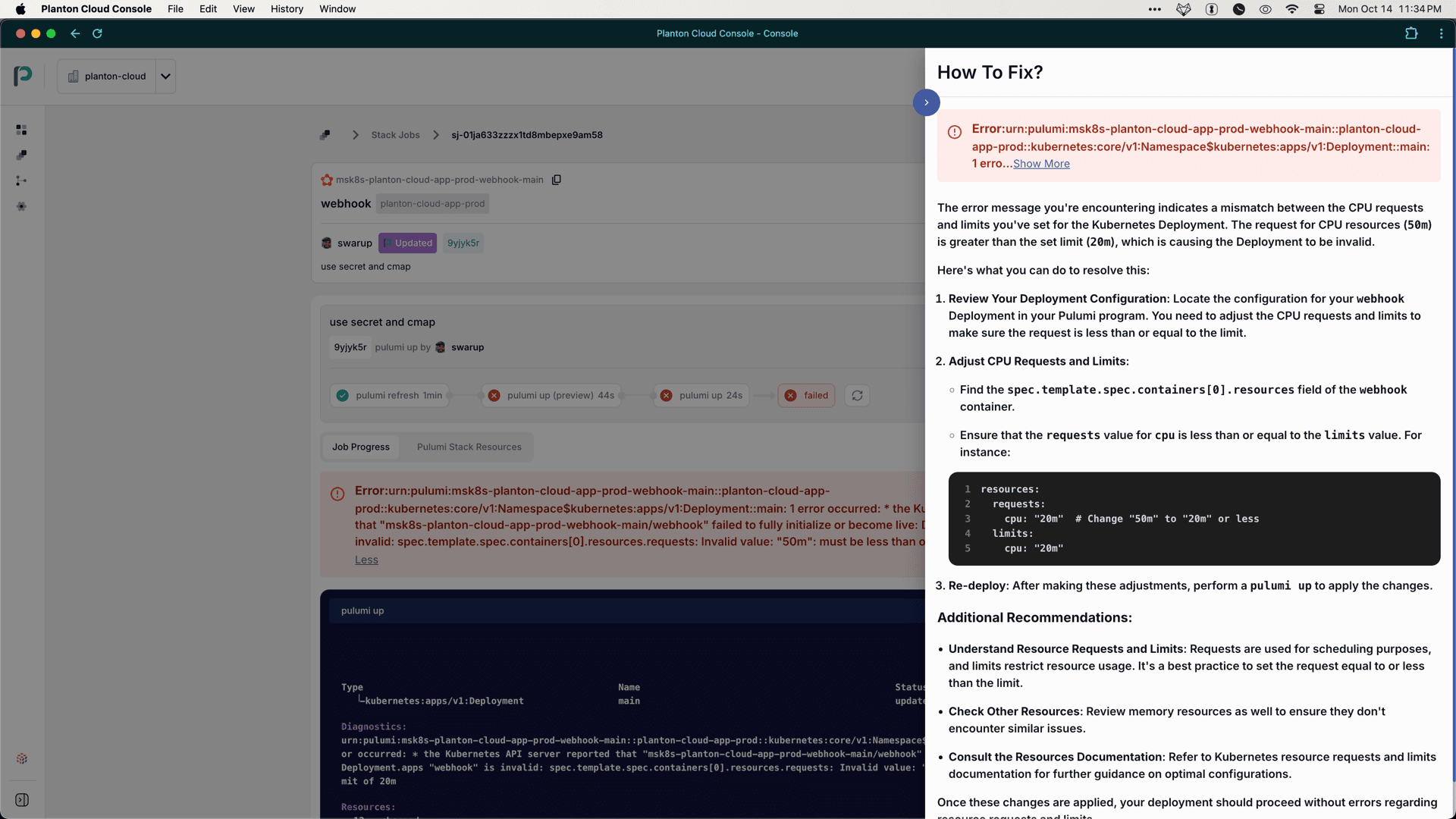Click the cube icon near sidebar bottom
Viewport: 1456px width, 819px height.
tap(22, 758)
